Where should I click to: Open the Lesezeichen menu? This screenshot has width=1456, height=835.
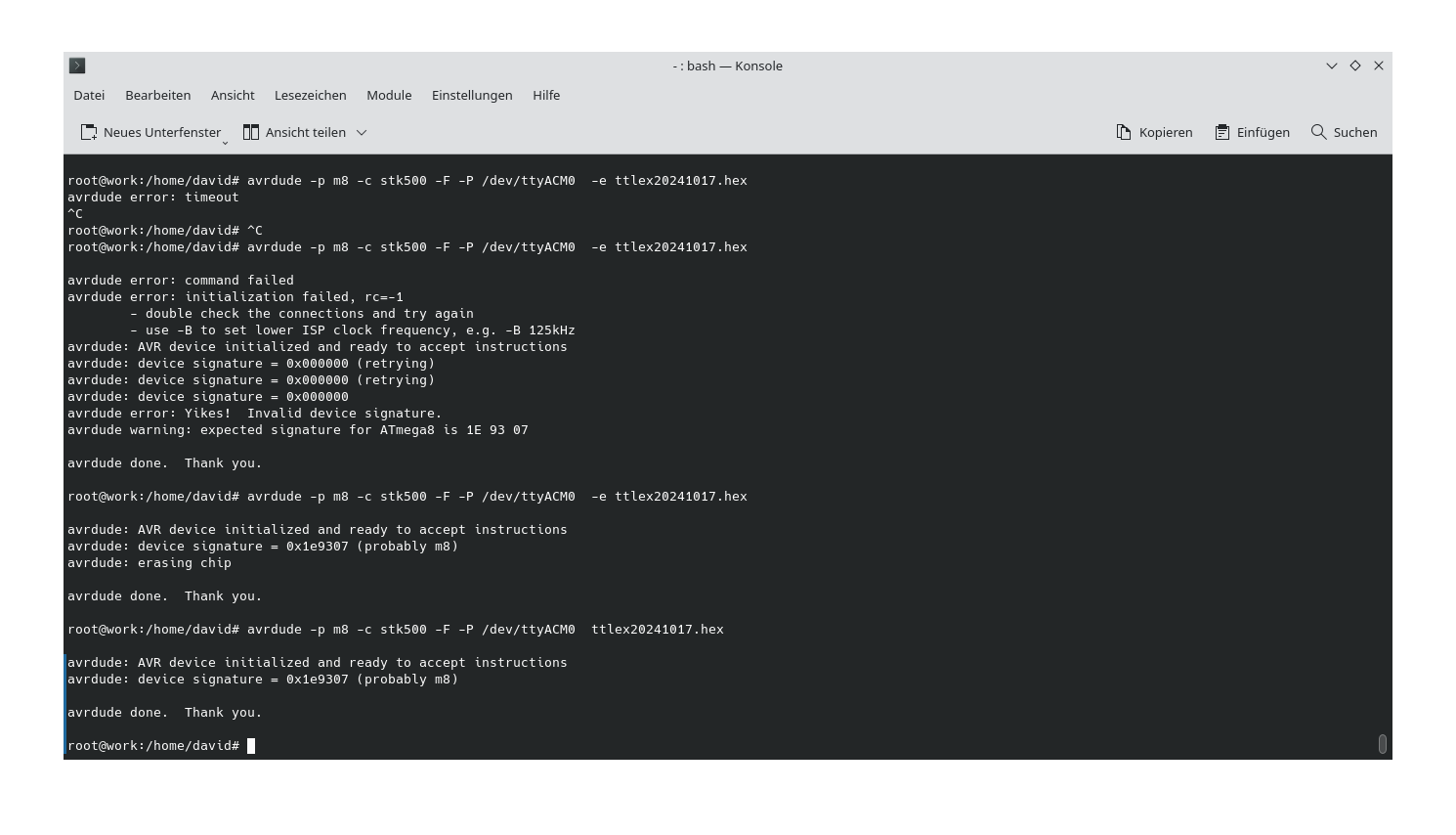[310, 95]
